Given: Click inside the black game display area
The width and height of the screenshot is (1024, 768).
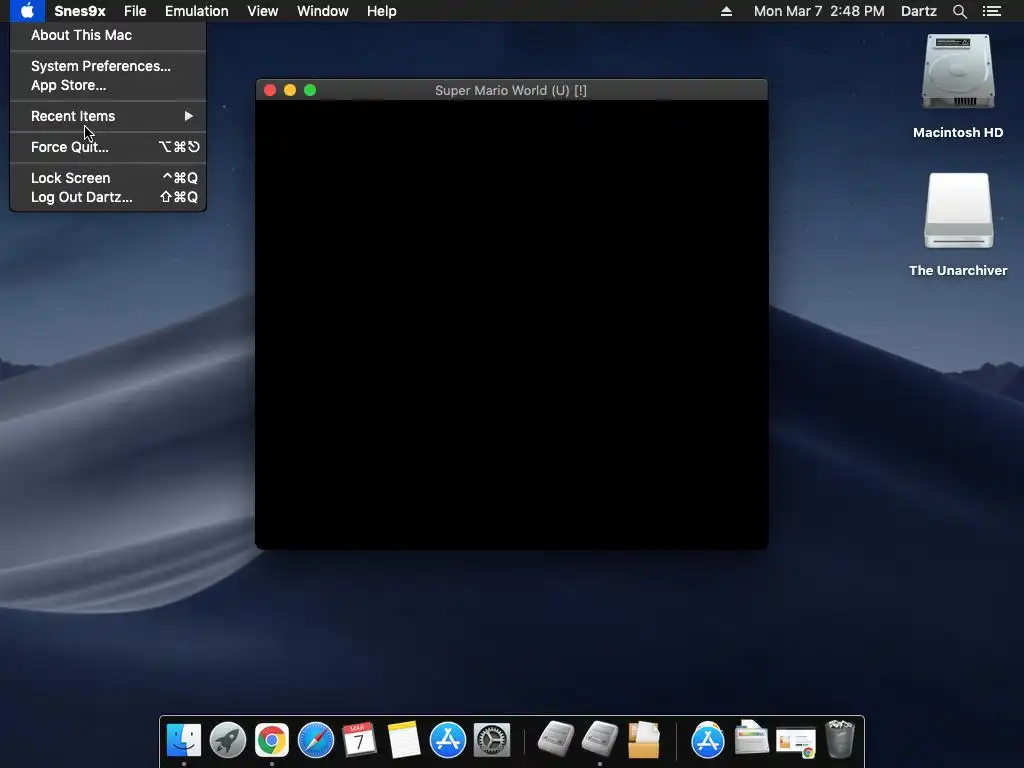Looking at the screenshot, I should [x=511, y=325].
